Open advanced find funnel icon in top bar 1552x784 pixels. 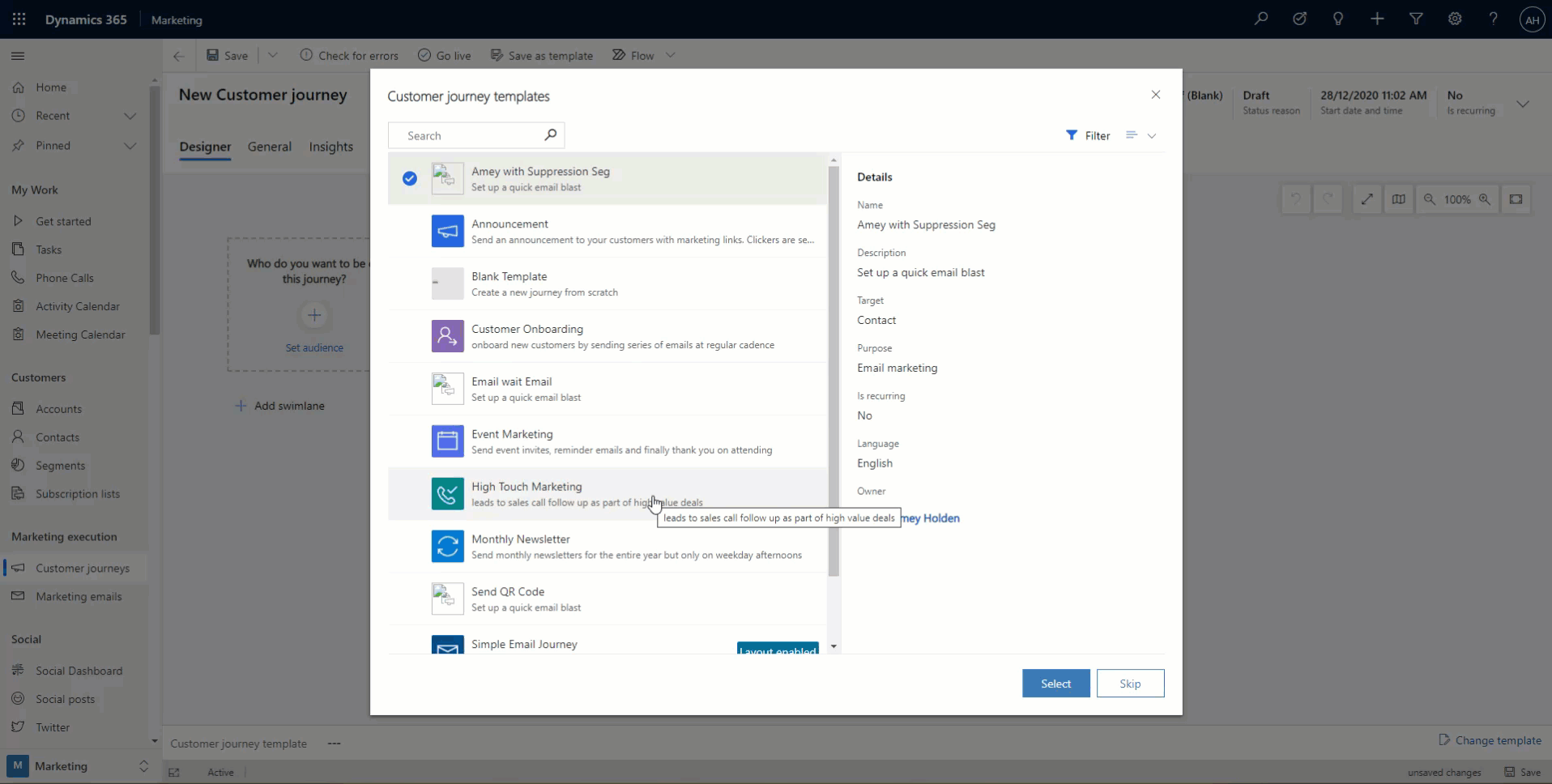coord(1416,19)
